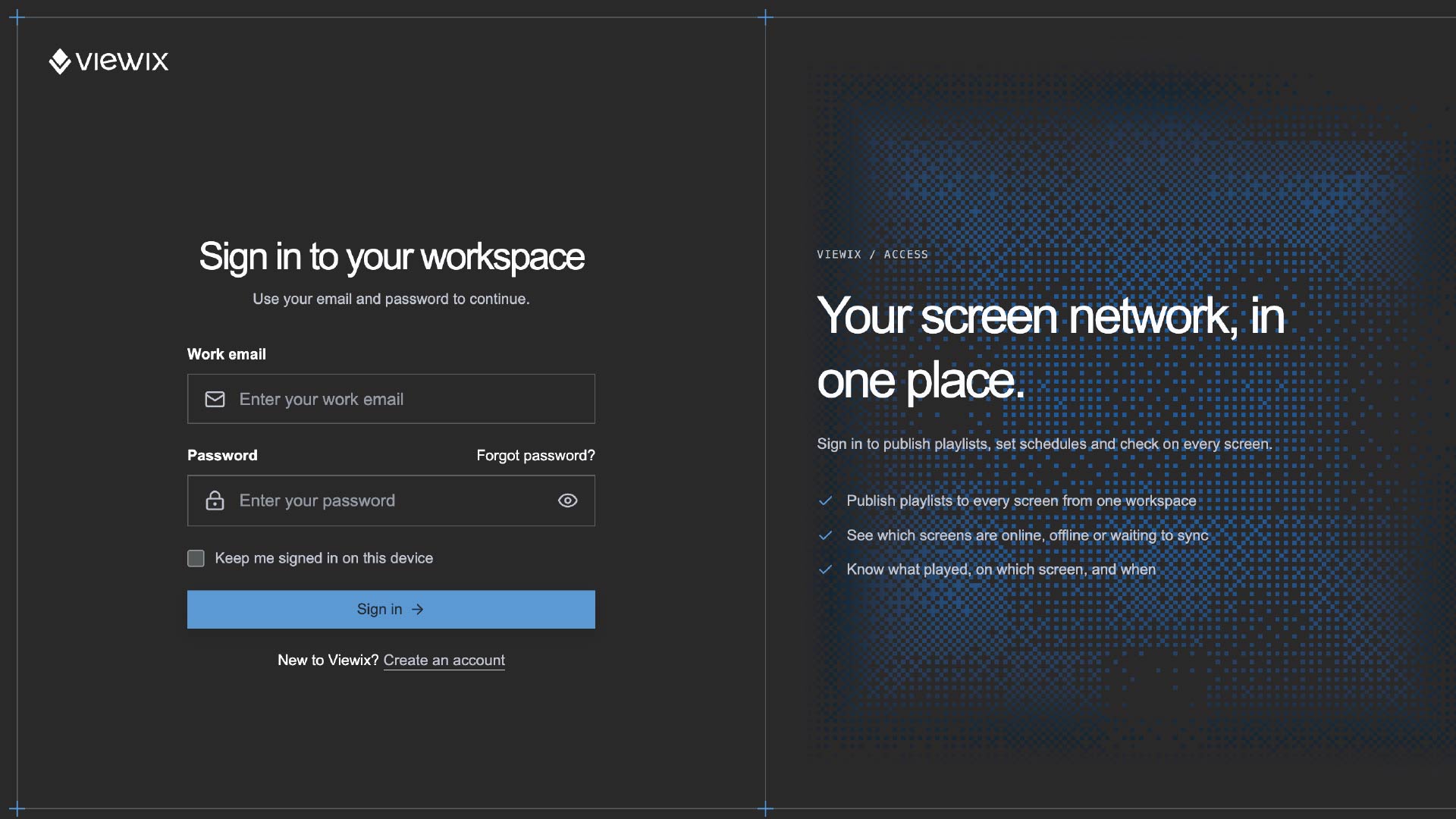Open Create an account link
The width and height of the screenshot is (1456, 819).
[x=444, y=660]
